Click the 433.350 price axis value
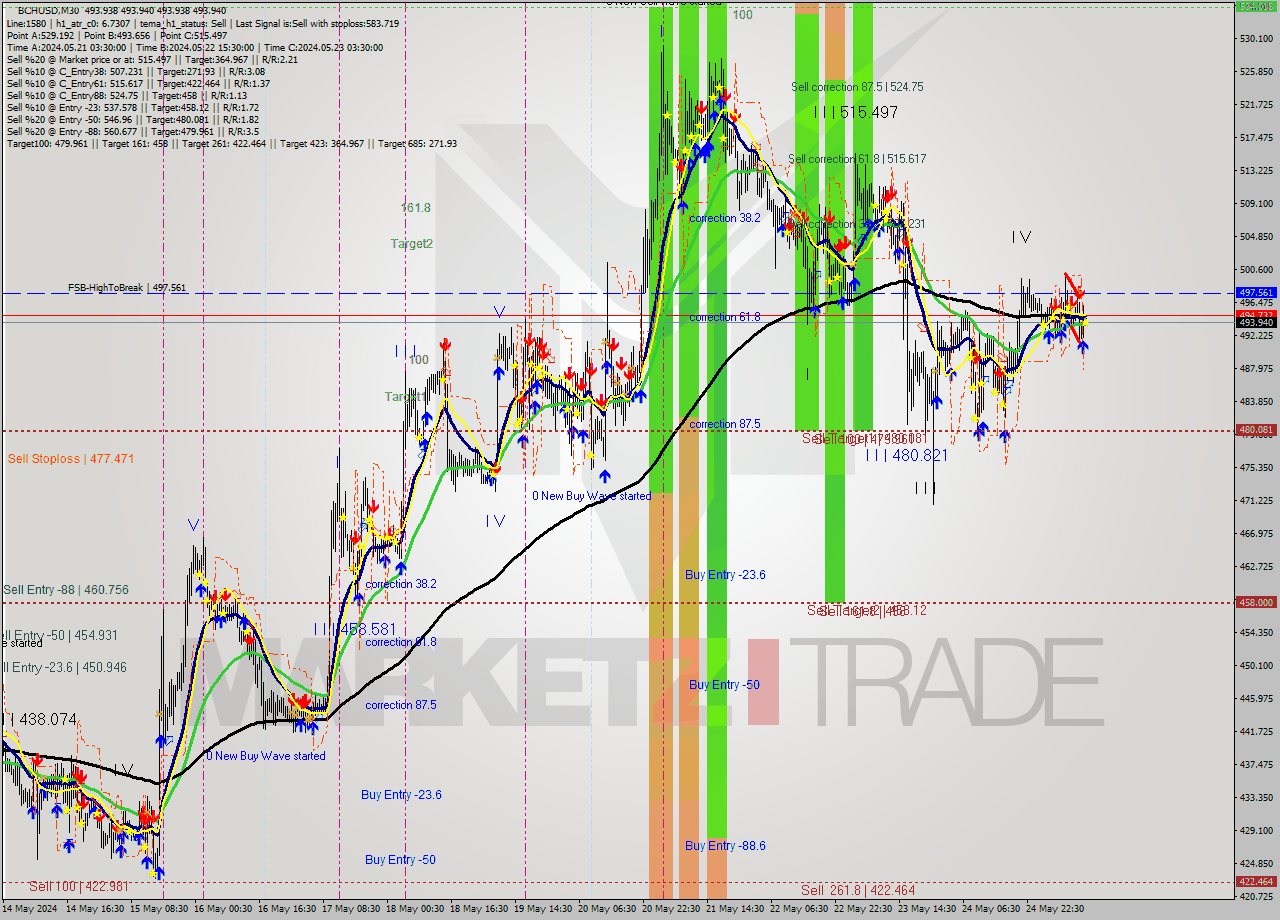1280x920 pixels. pos(1256,797)
